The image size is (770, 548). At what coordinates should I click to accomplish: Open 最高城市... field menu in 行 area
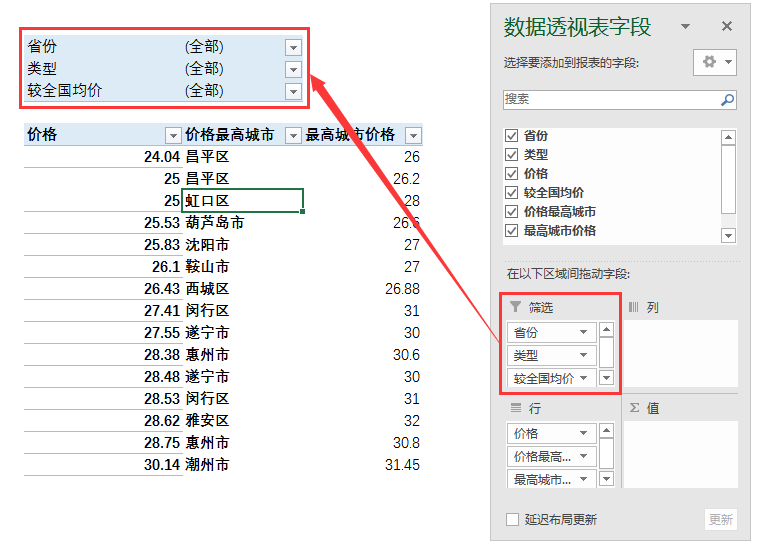tap(583, 479)
